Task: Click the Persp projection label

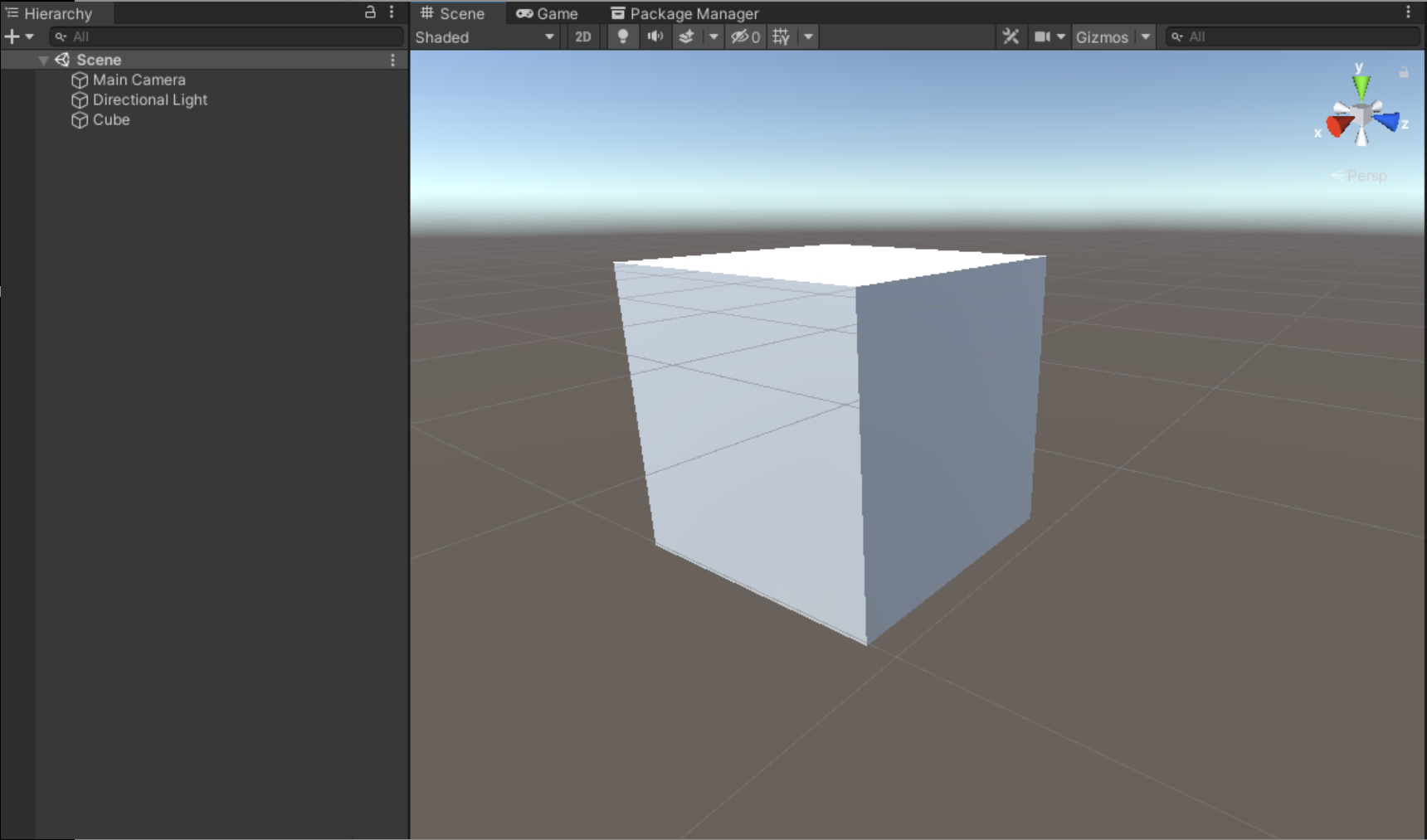Action: click(1366, 176)
